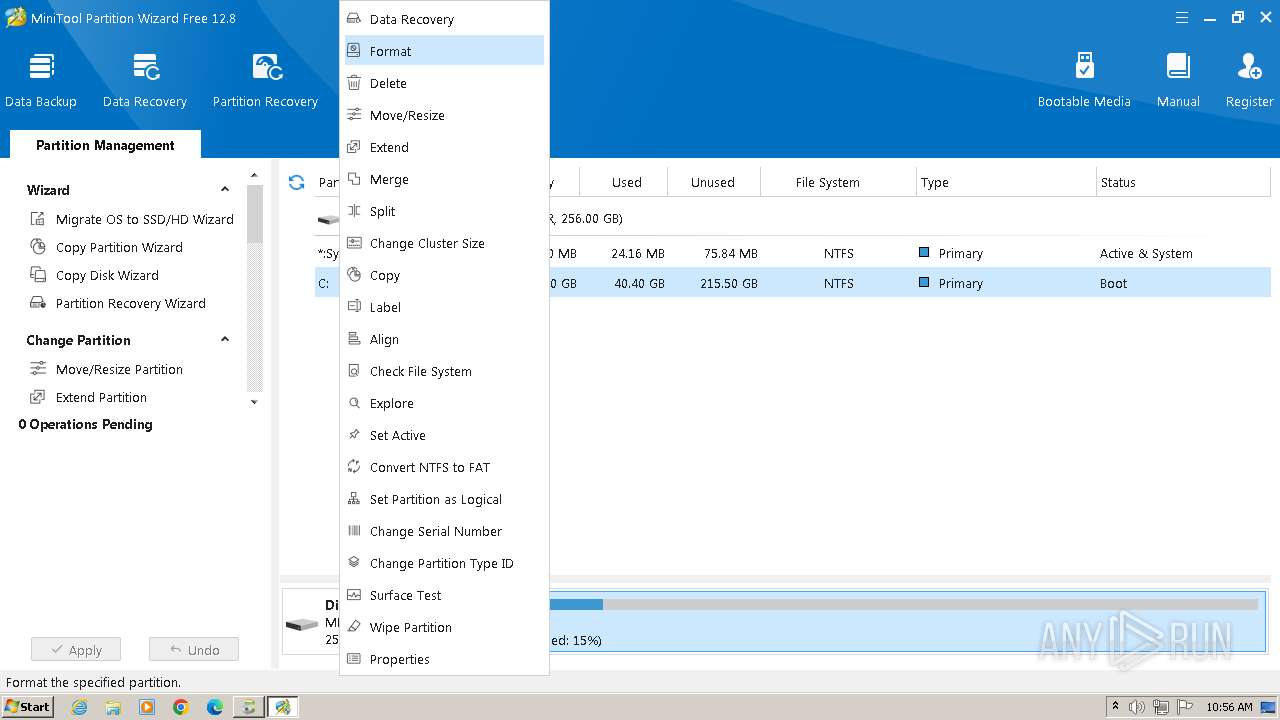Open Properties from context menu
The width and height of the screenshot is (1280, 720).
(444, 659)
